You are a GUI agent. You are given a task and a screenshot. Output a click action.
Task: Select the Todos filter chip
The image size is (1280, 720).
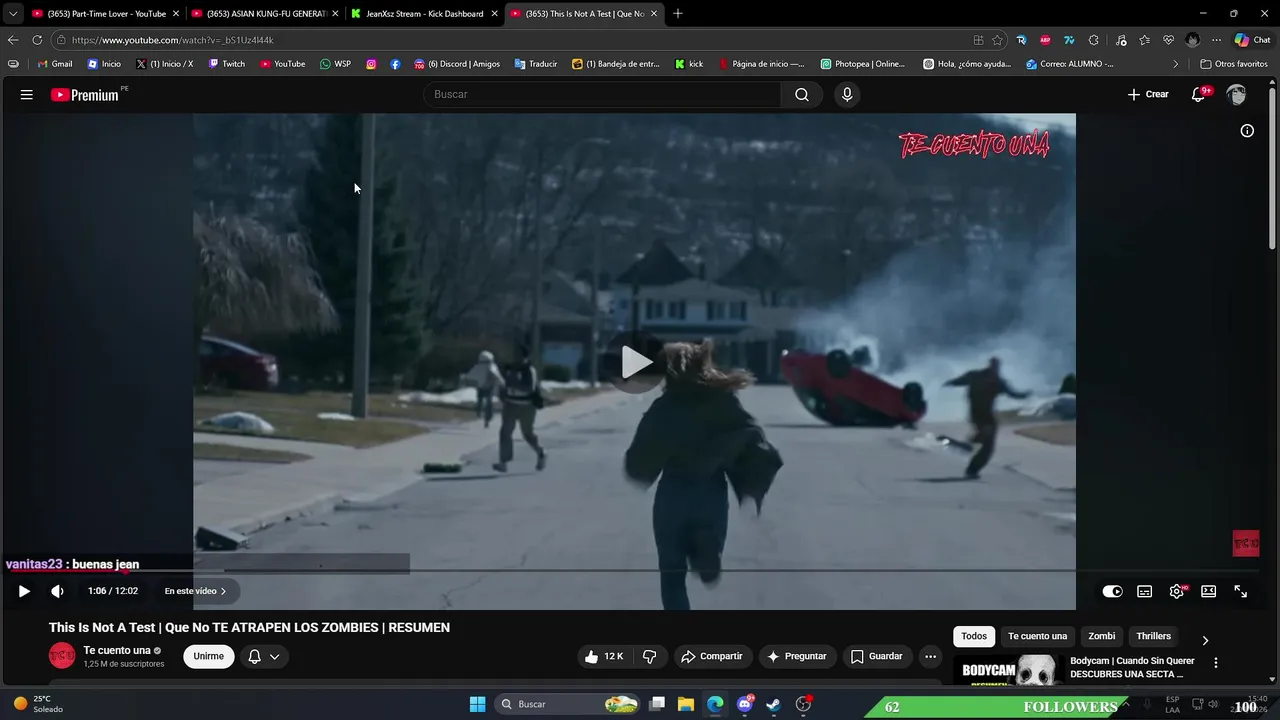974,636
